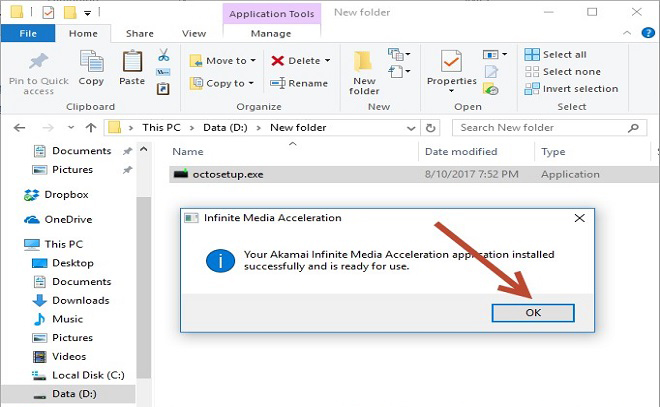Open Music in the navigation pane

tap(67, 319)
